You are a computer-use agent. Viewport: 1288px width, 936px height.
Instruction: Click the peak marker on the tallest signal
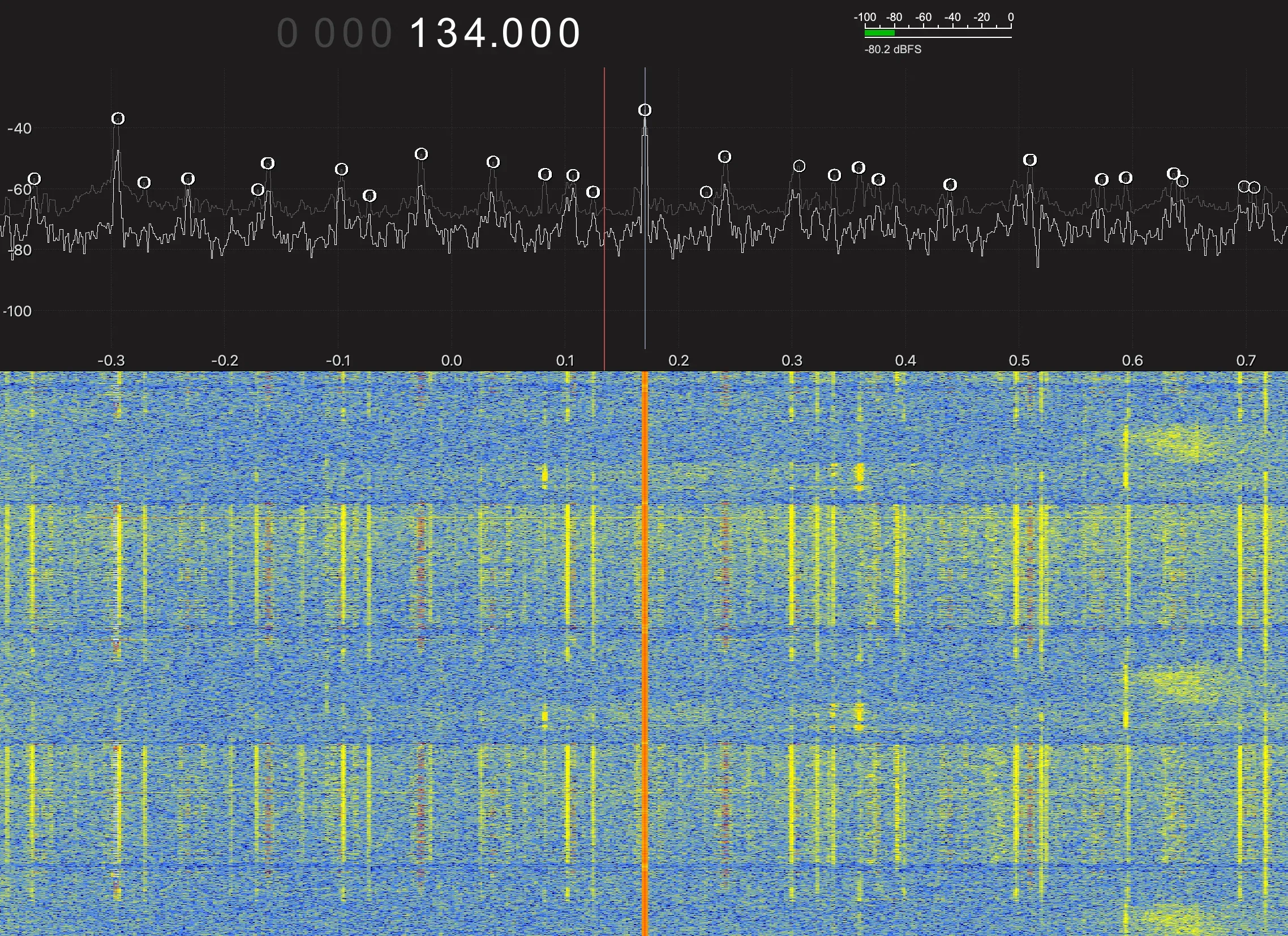(645, 110)
